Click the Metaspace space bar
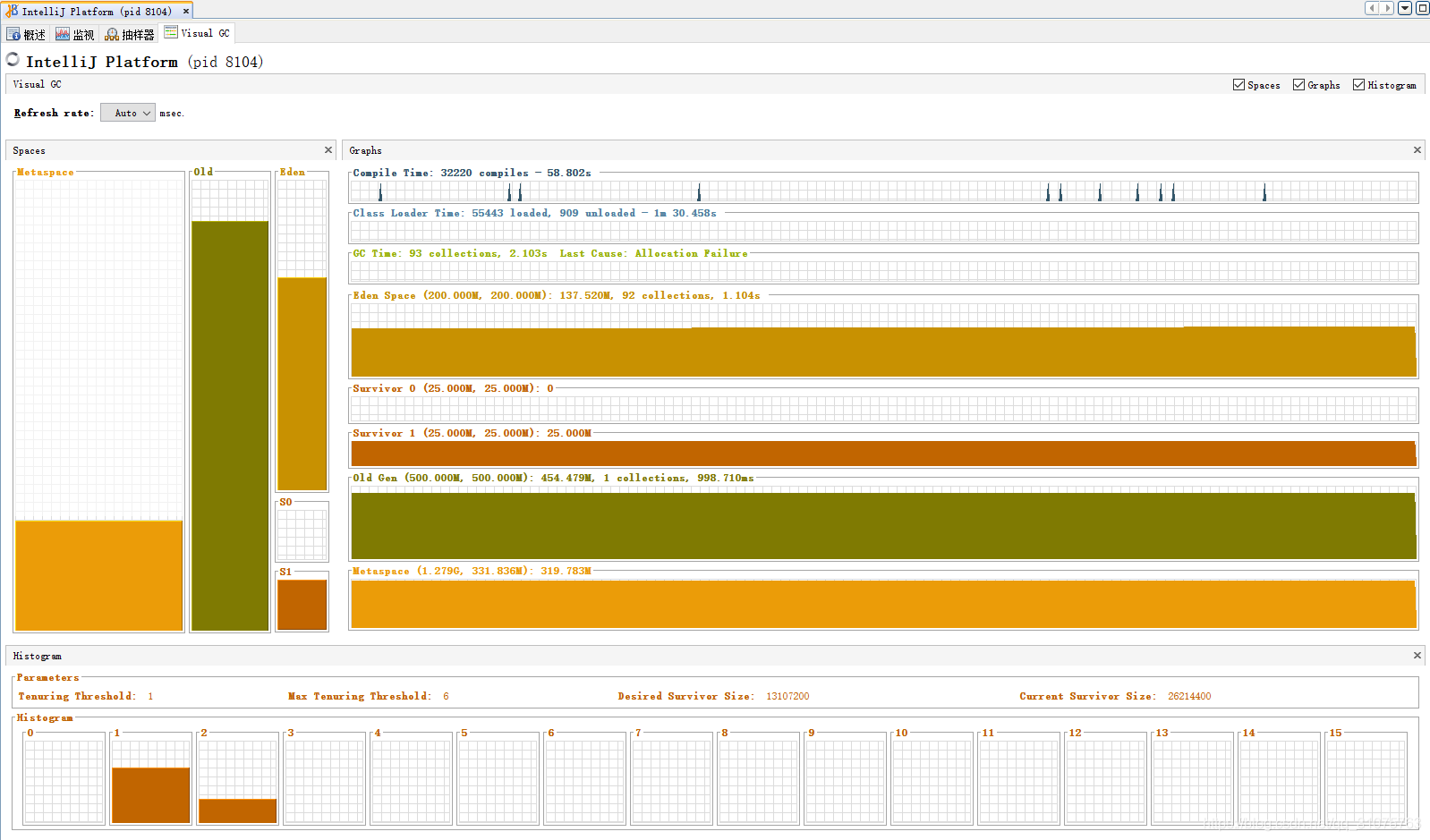The height and width of the screenshot is (840, 1430). 98,575
